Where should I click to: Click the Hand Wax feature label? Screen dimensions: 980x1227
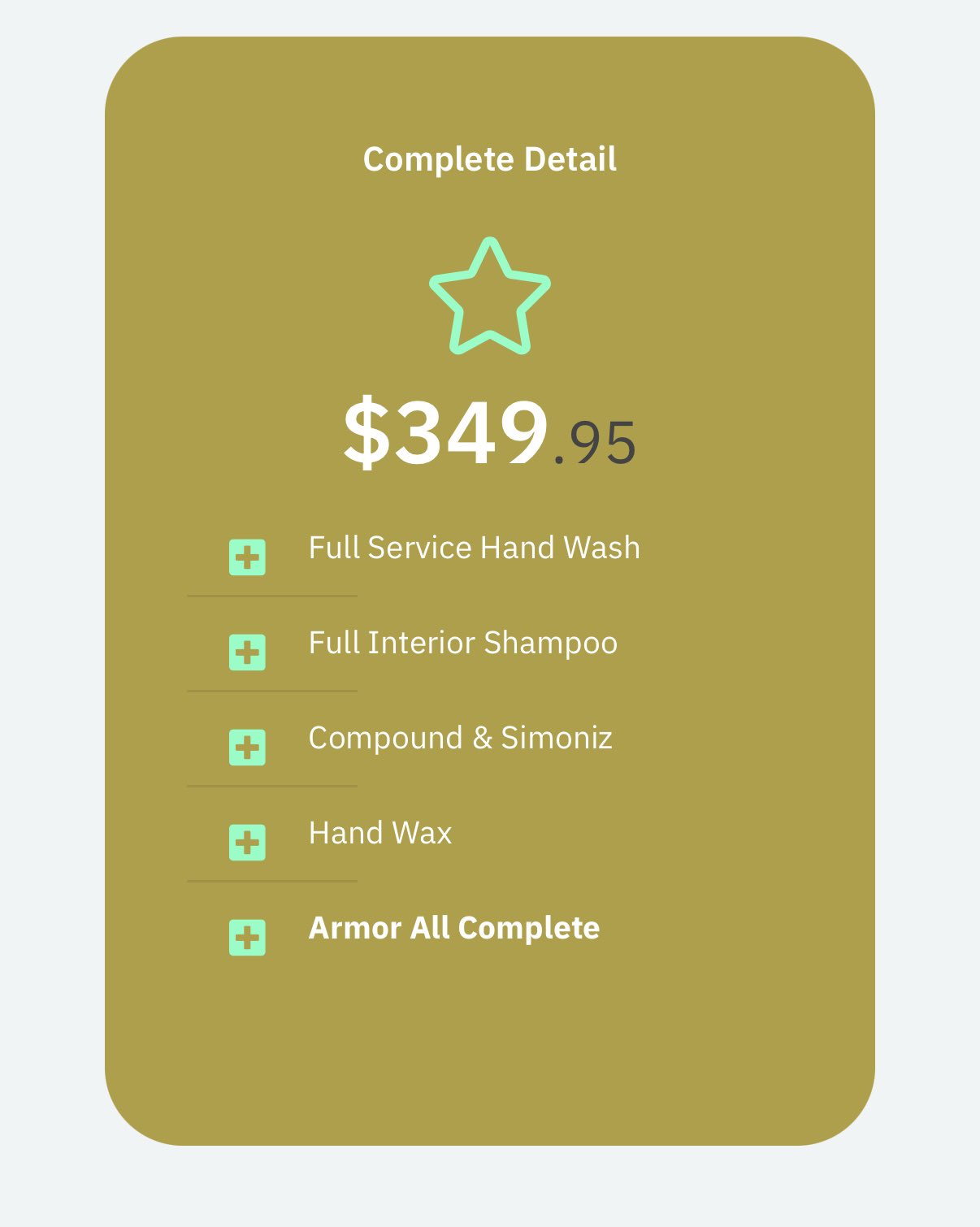coord(379,833)
